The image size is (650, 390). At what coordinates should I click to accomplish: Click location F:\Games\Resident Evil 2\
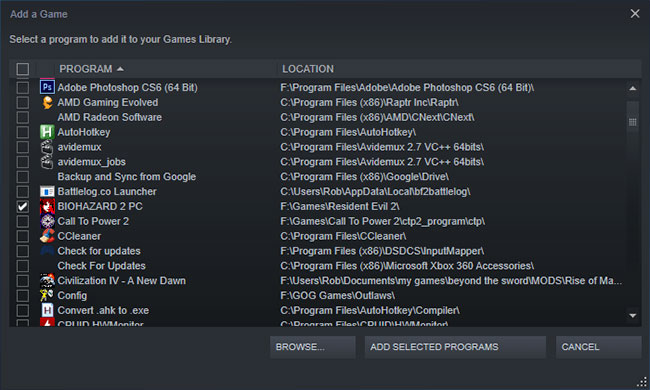click(340, 206)
